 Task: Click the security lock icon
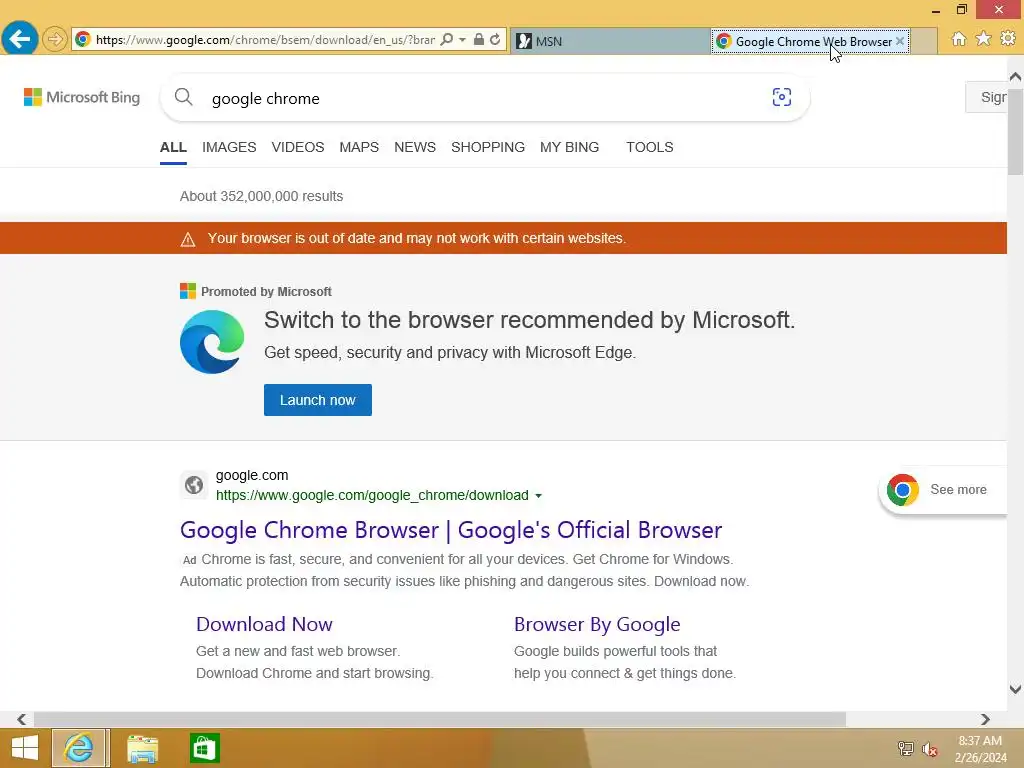(x=479, y=40)
